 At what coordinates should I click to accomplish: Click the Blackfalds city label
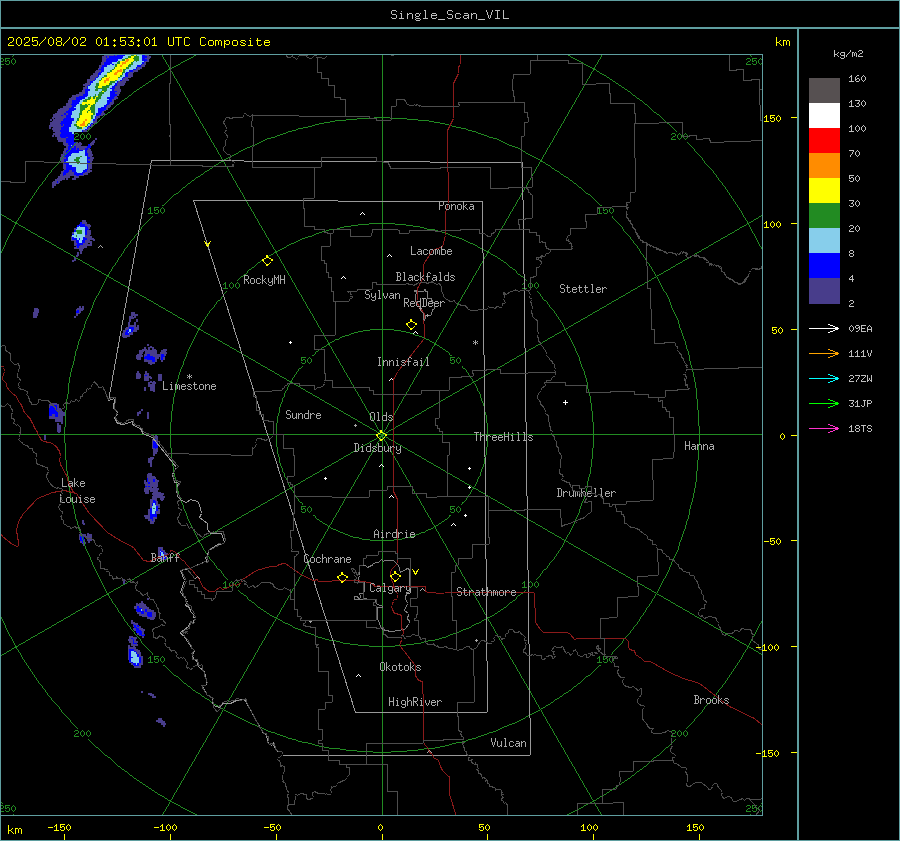425,277
